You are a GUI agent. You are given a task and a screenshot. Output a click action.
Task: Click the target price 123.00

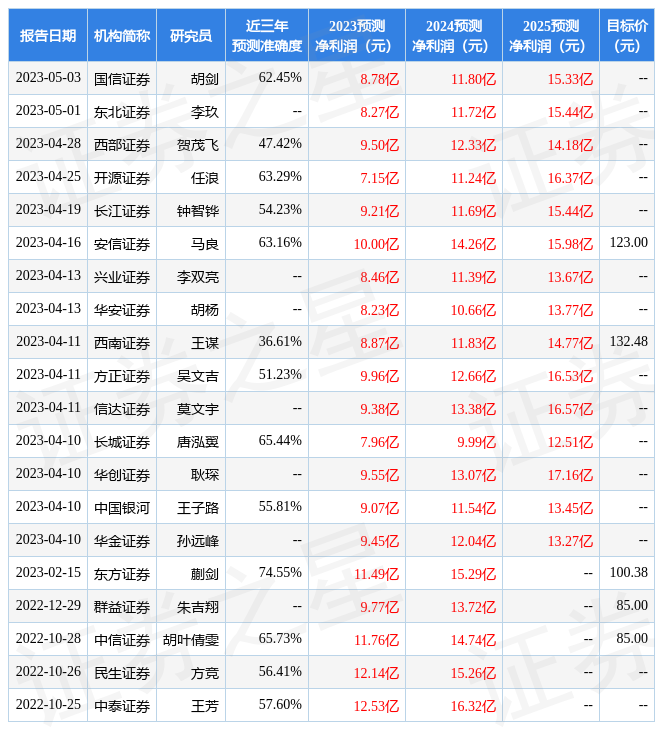coord(628,243)
